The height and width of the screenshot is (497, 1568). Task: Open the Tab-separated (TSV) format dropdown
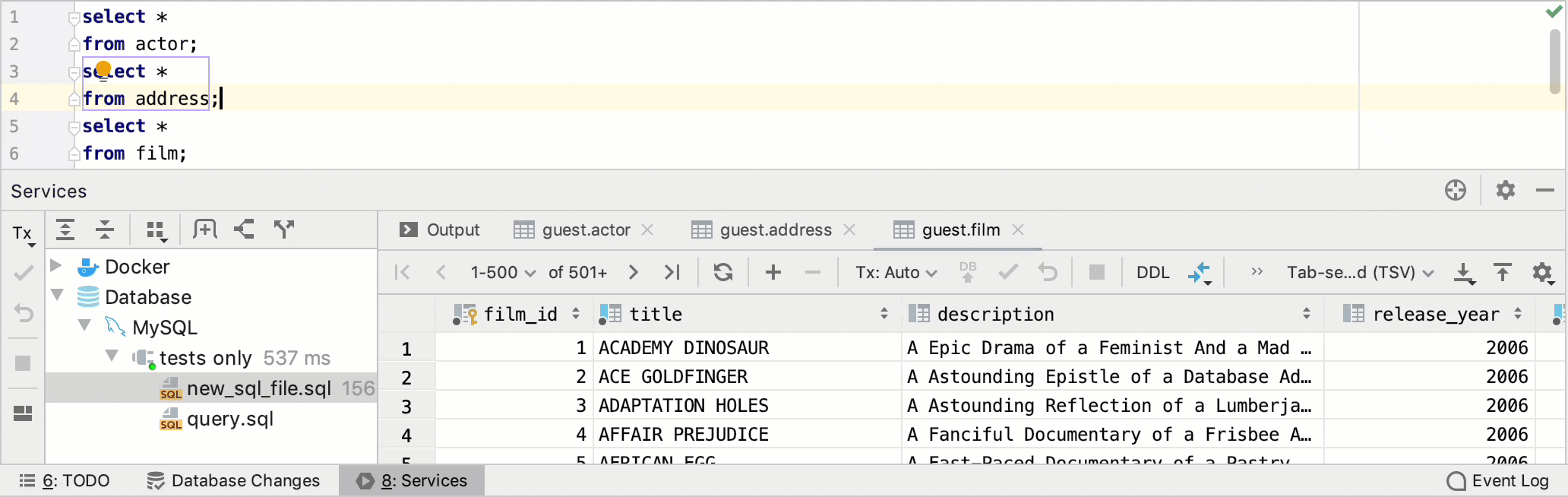coord(1359,272)
